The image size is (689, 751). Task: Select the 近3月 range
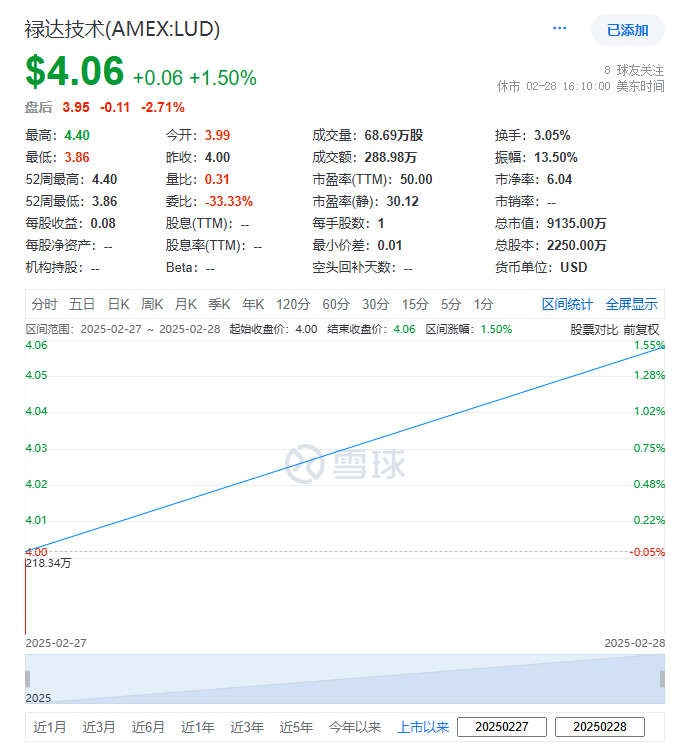[x=99, y=727]
